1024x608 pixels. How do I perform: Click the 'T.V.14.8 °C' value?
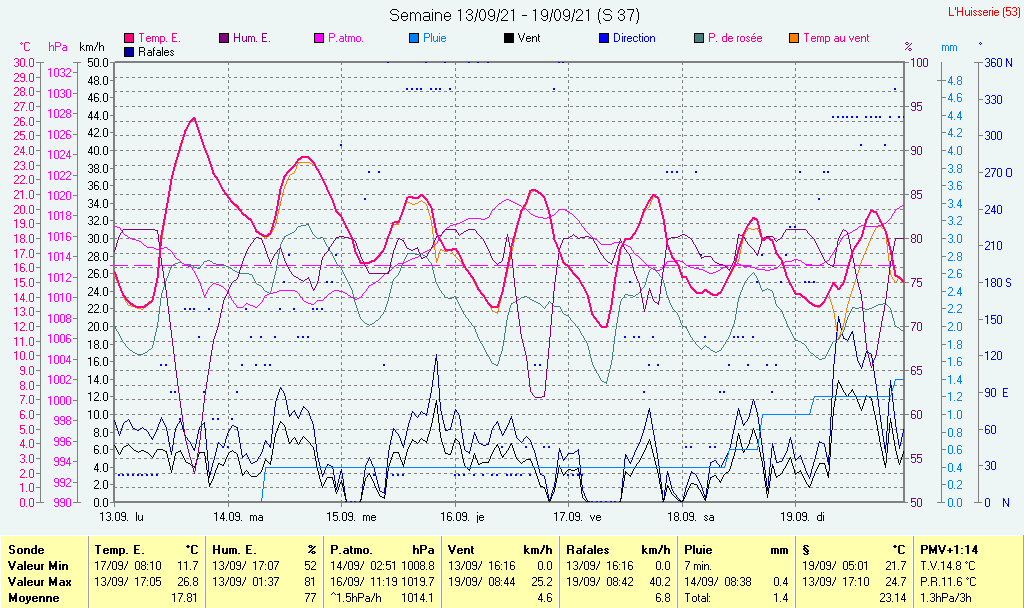click(x=948, y=566)
